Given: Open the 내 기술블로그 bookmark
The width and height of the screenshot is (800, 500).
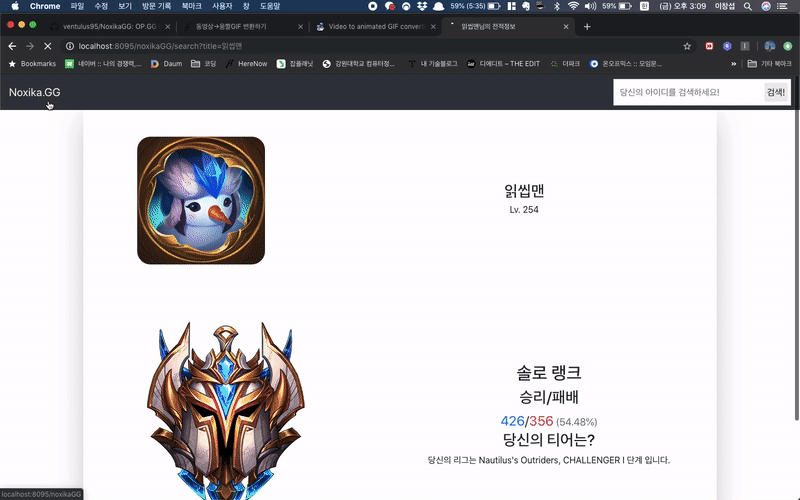Looking at the screenshot, I should pos(433,64).
